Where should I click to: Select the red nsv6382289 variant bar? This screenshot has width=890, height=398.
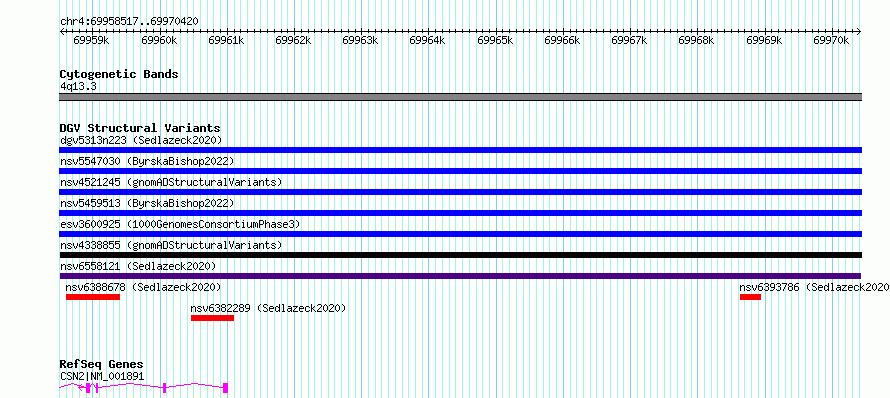212,318
